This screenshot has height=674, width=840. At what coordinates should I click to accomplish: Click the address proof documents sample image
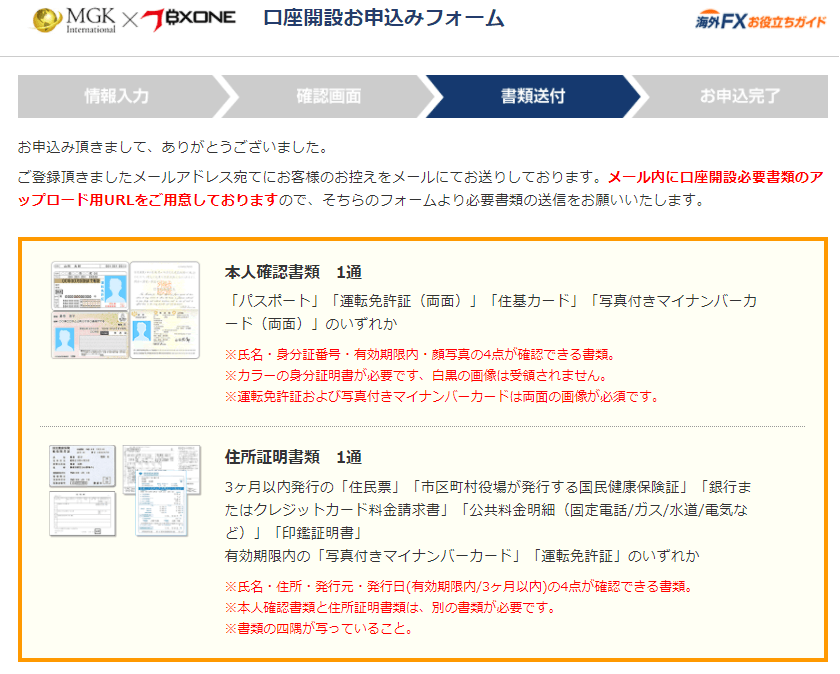click(125, 491)
